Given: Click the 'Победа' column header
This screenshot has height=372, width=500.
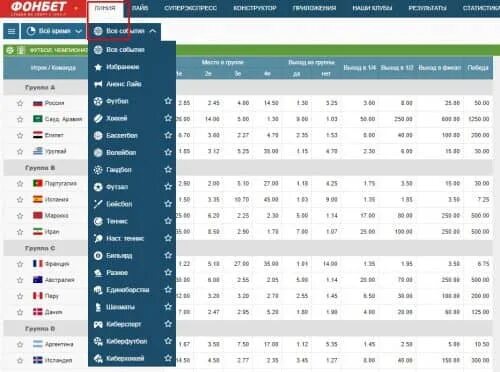Looking at the screenshot, I should (478, 68).
